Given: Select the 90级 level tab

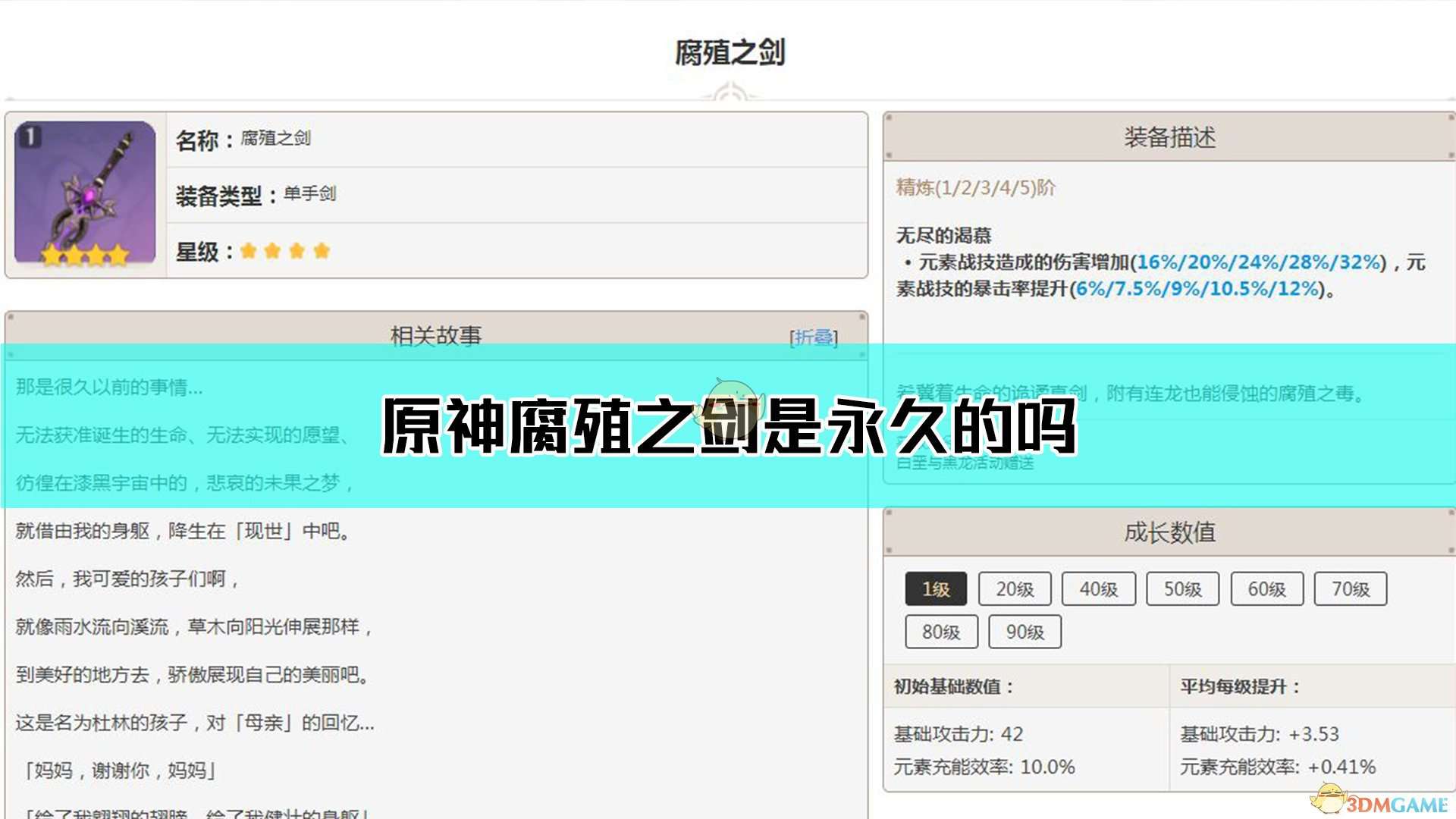Looking at the screenshot, I should click(x=1025, y=632).
